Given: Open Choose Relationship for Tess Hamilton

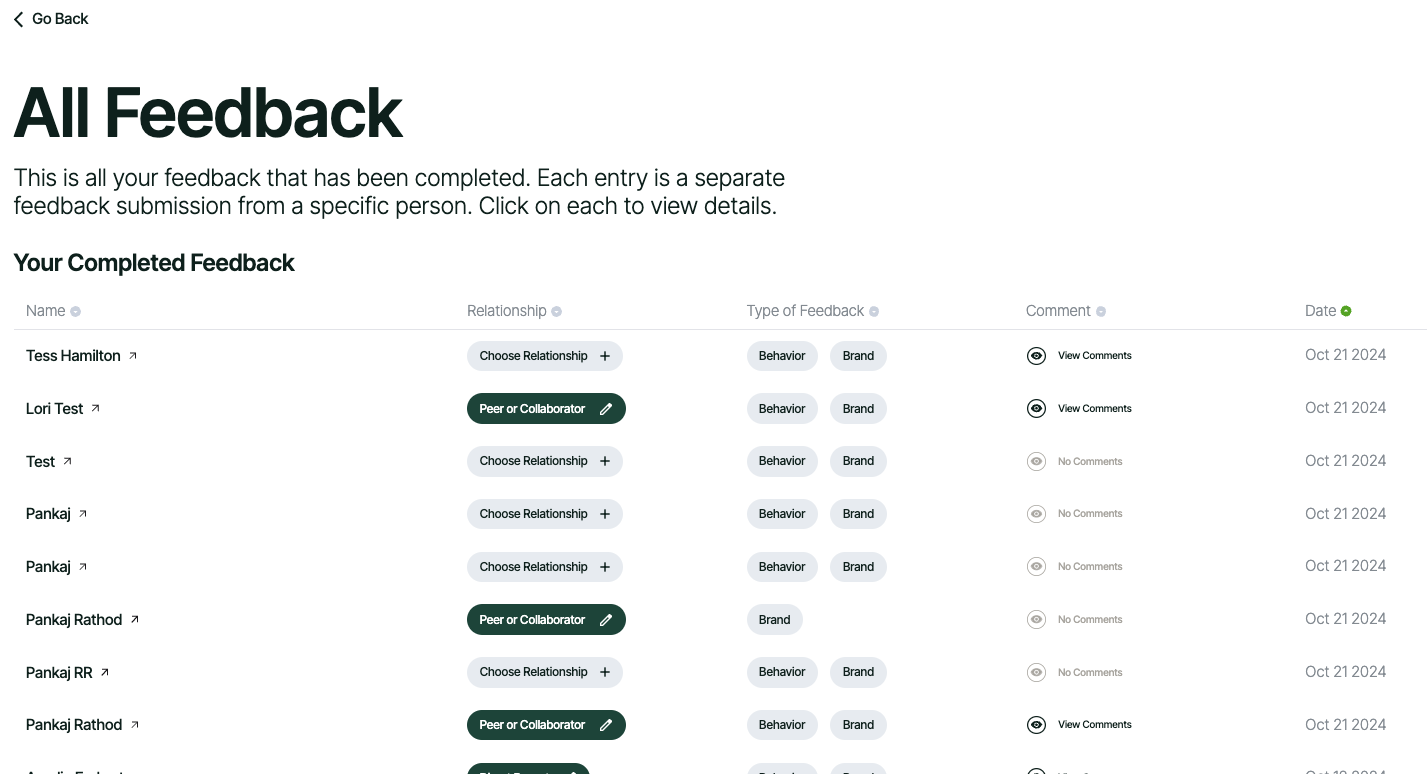Looking at the screenshot, I should [x=544, y=356].
